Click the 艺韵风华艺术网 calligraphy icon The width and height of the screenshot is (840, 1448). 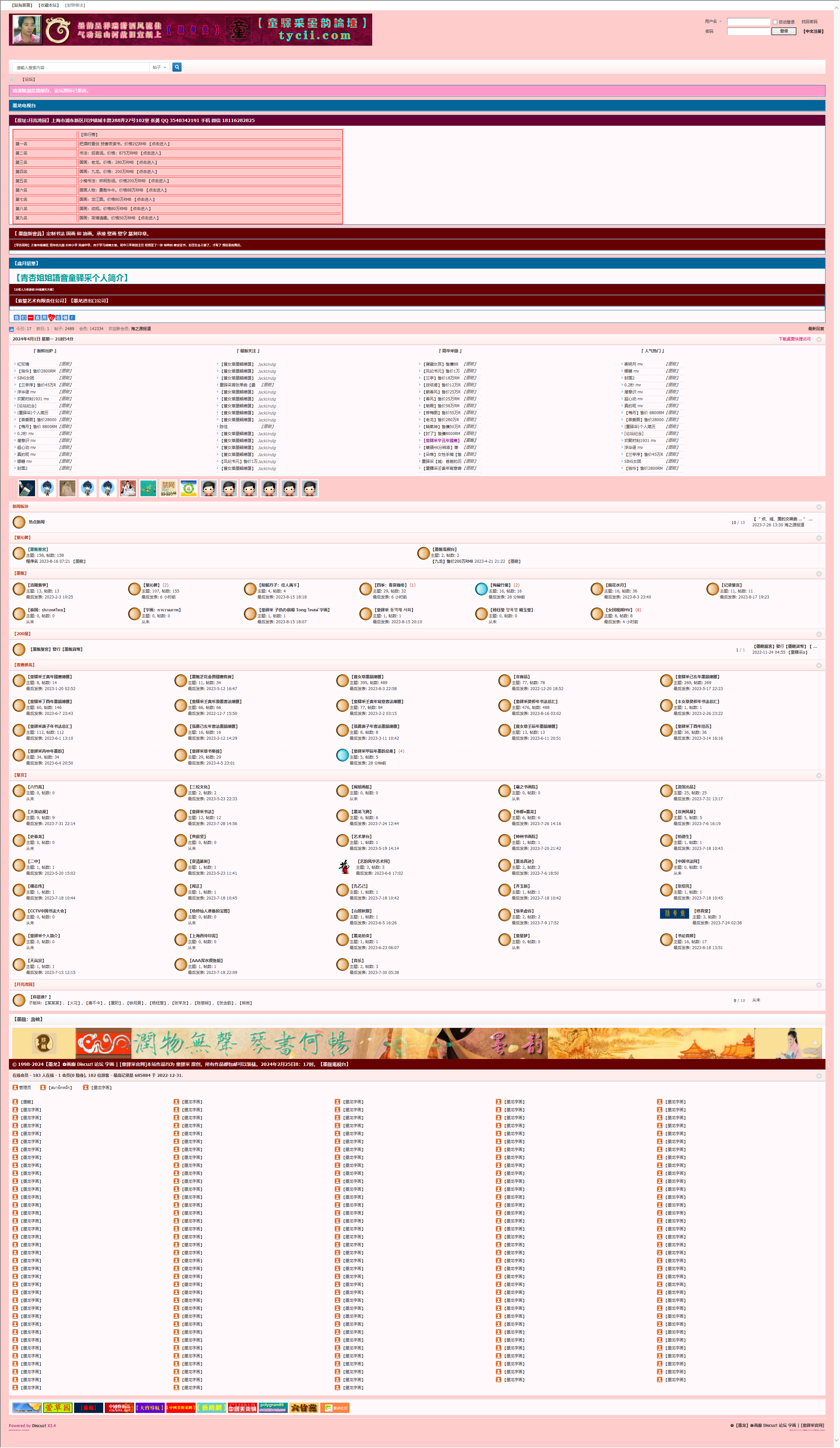click(344, 866)
